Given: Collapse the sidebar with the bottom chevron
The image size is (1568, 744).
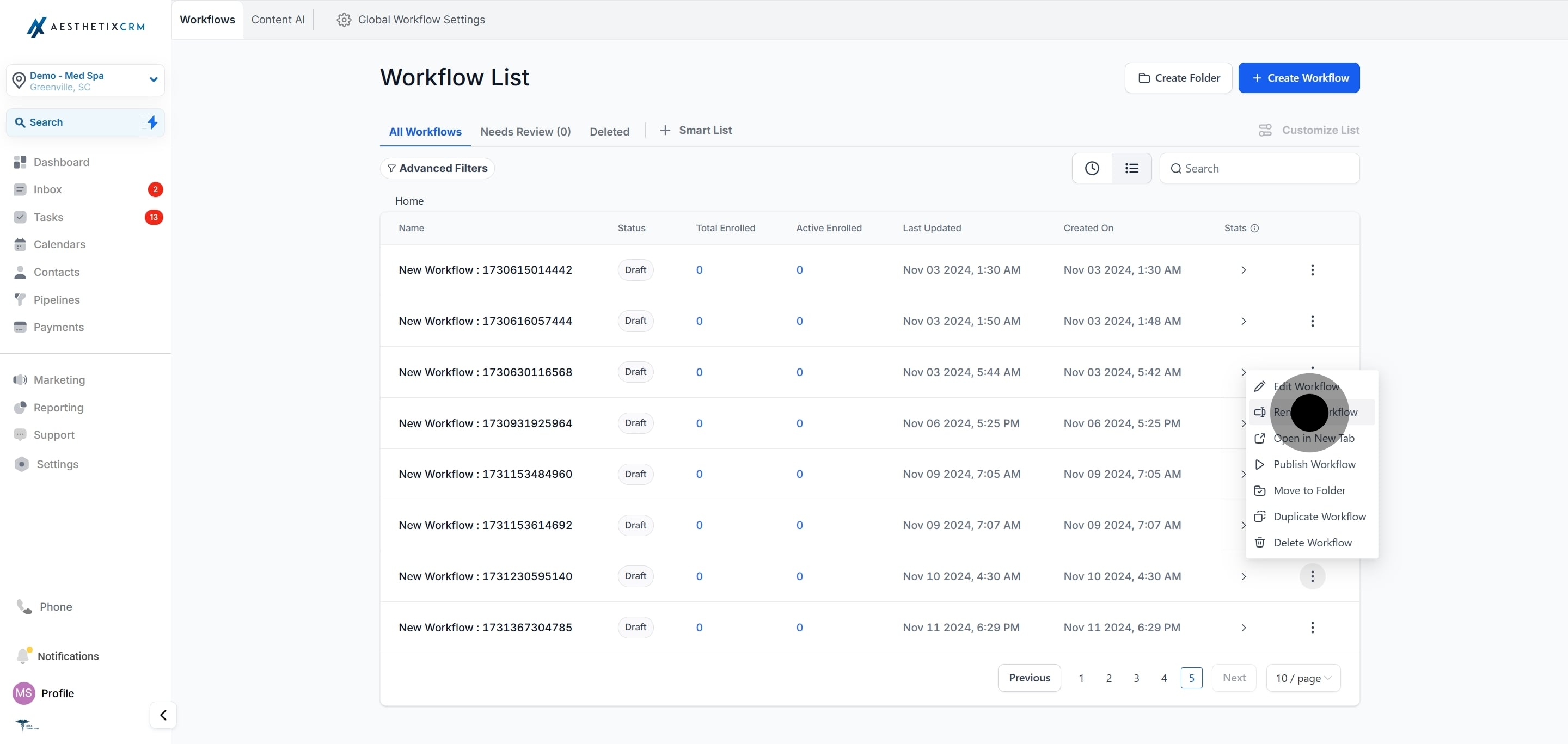Looking at the screenshot, I should pos(163,715).
